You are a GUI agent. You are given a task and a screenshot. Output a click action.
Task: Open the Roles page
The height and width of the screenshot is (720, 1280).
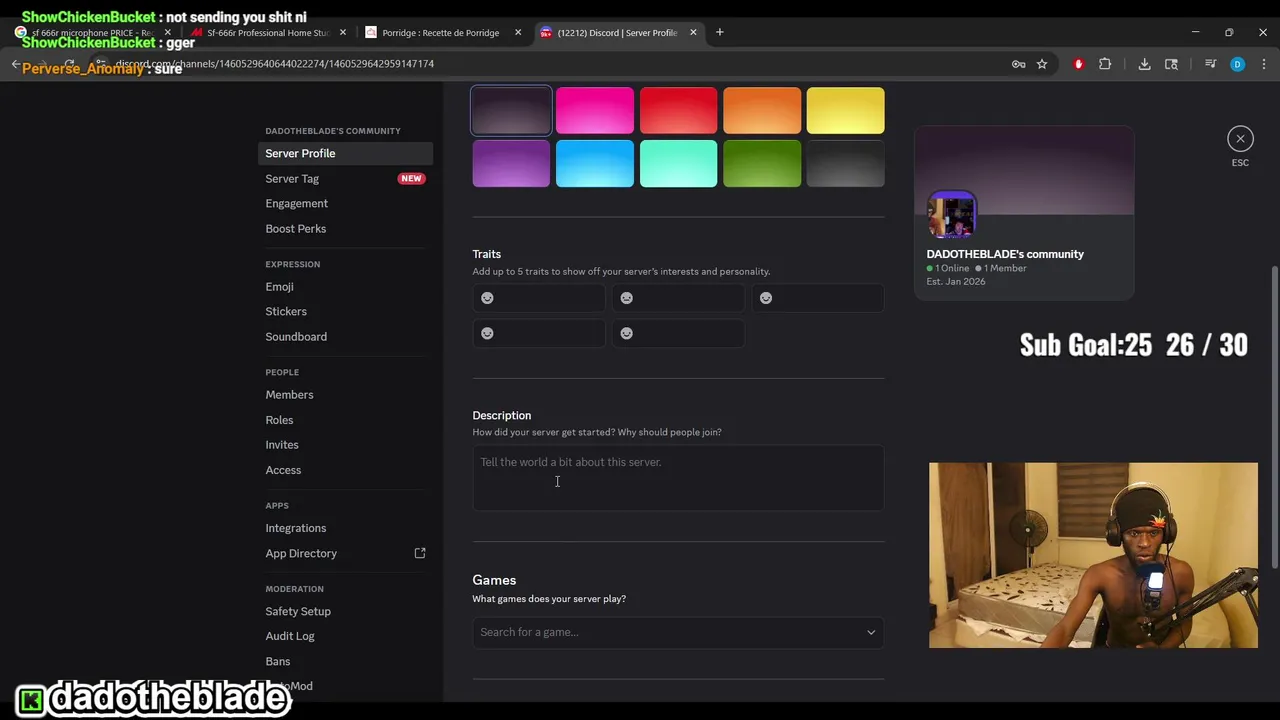345,419
